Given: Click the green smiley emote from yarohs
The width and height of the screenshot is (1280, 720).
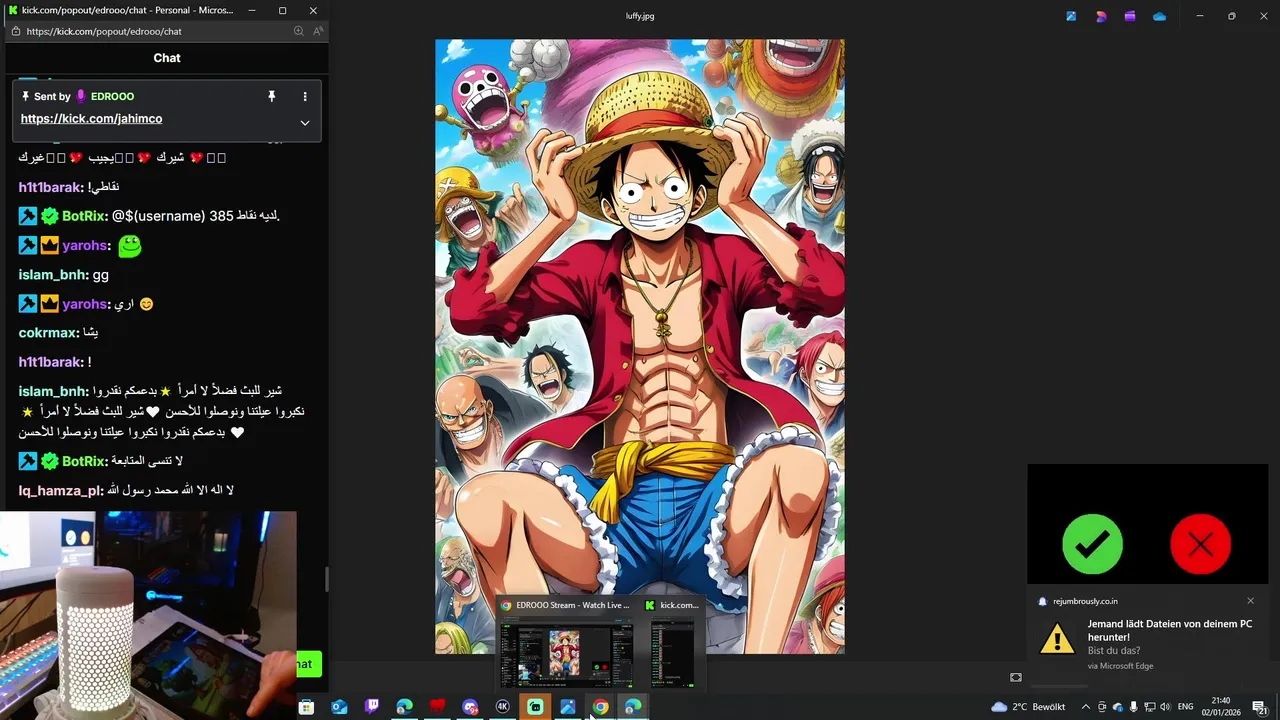Looking at the screenshot, I should click(129, 245).
